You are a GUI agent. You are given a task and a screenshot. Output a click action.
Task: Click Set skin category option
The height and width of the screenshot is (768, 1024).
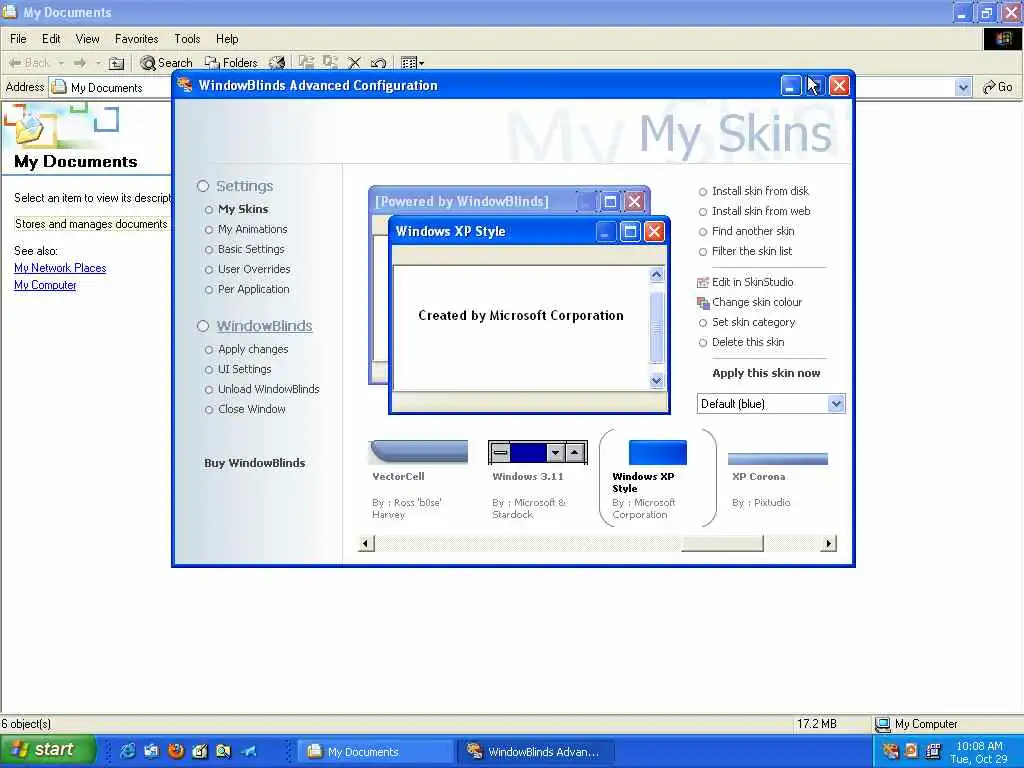pos(754,323)
